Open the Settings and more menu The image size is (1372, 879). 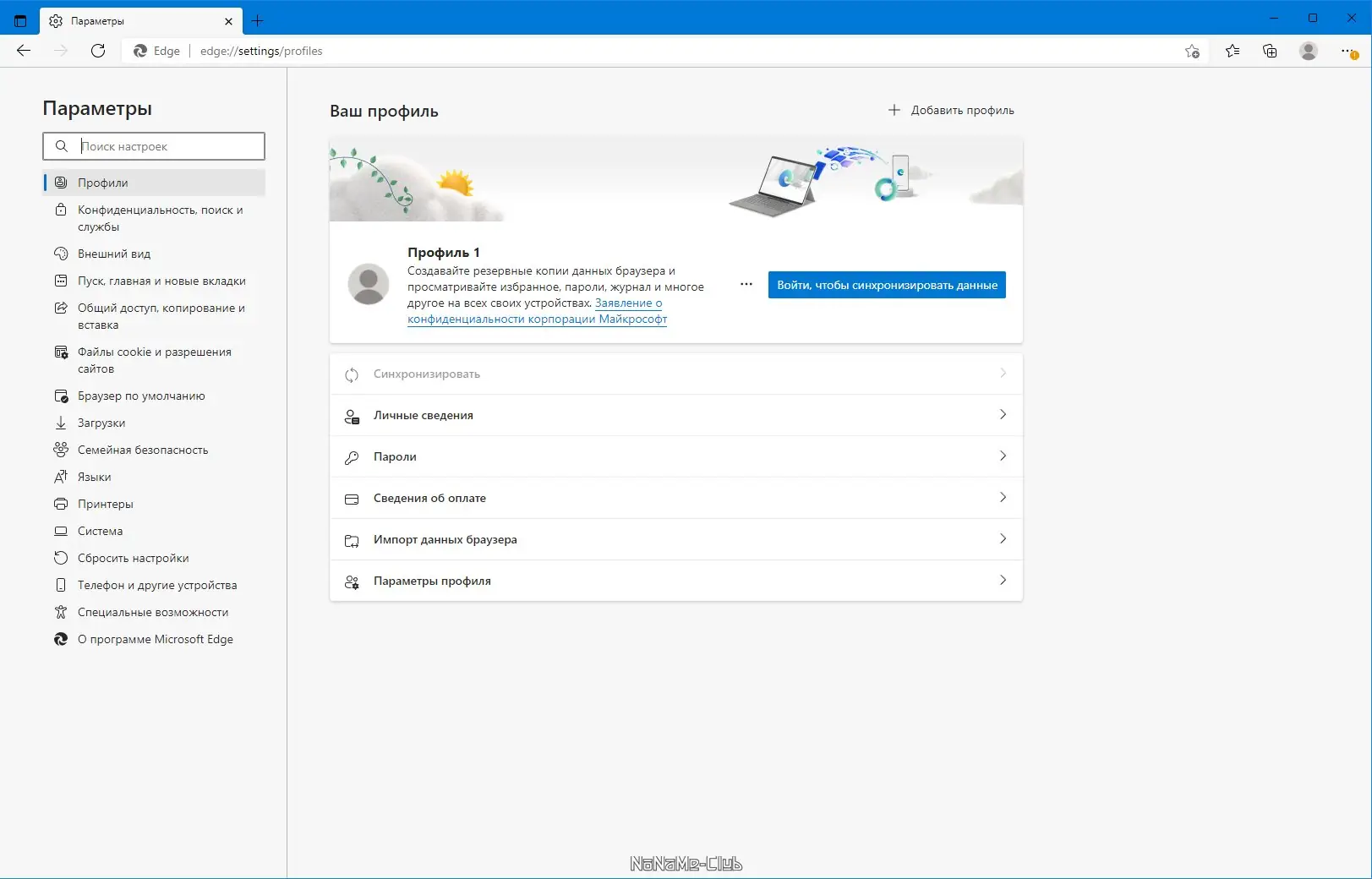[x=1349, y=51]
